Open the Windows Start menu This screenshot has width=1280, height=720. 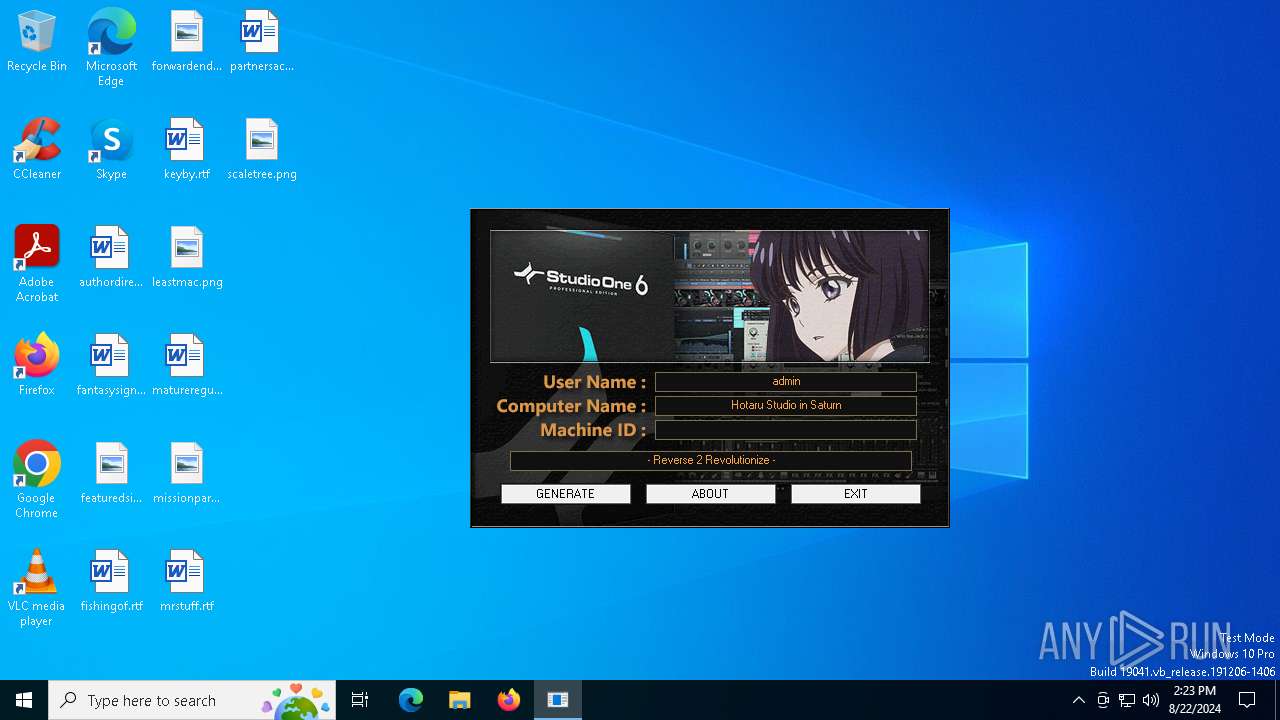coord(24,700)
